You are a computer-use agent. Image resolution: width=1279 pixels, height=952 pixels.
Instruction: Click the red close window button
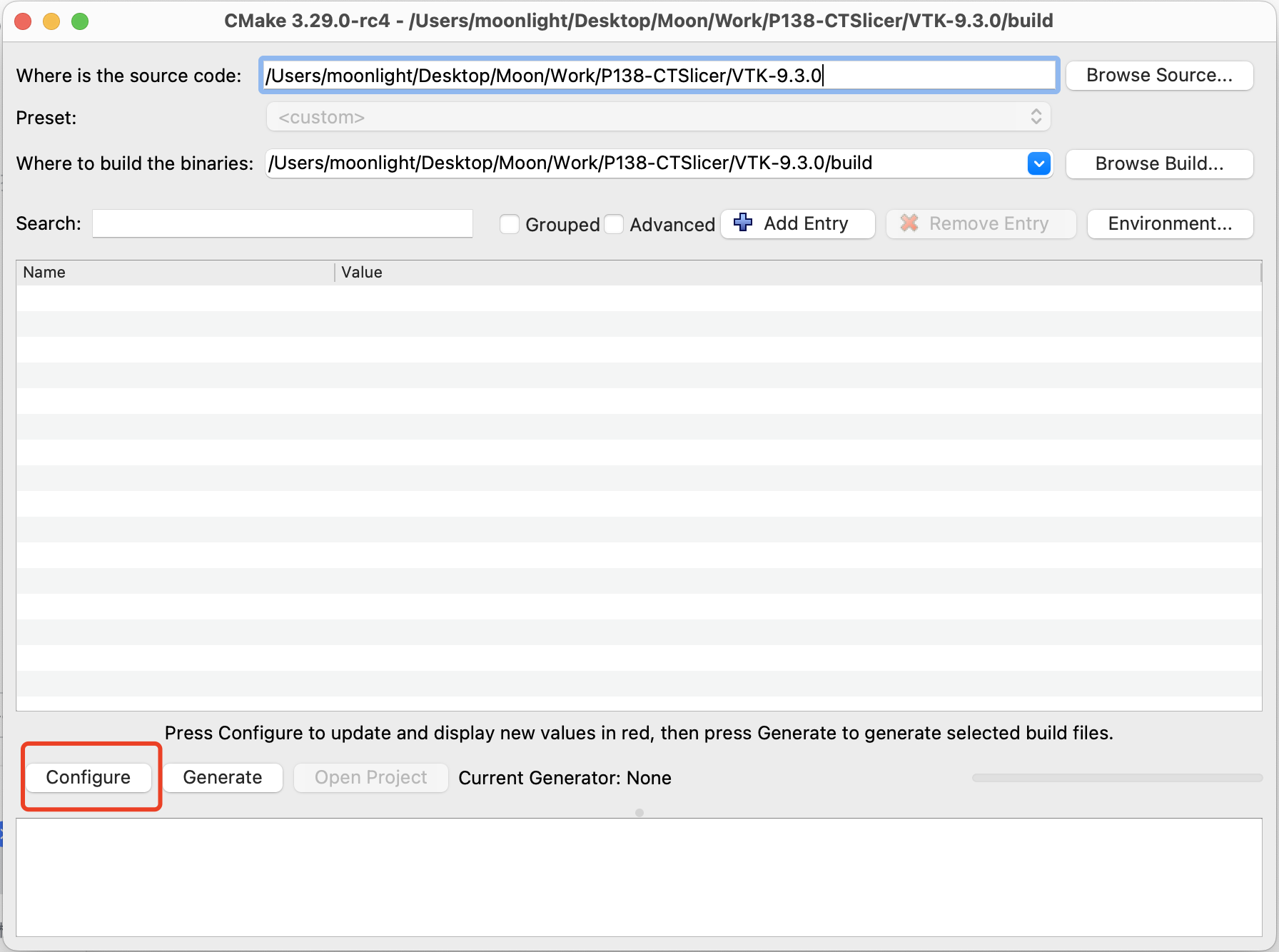(23, 21)
